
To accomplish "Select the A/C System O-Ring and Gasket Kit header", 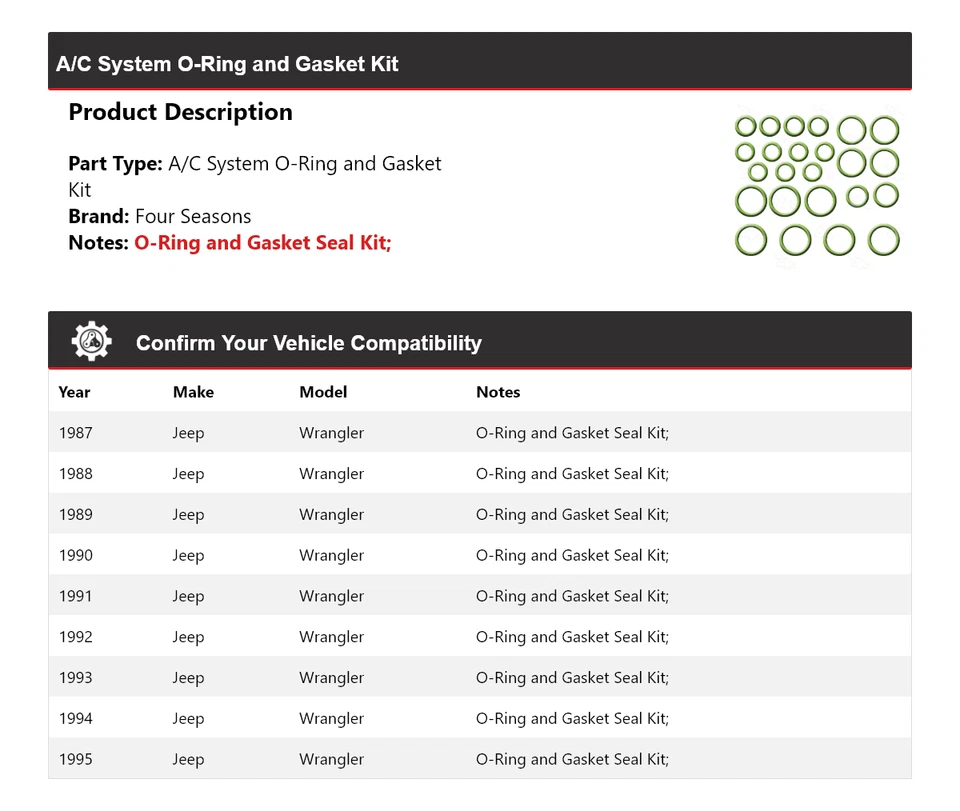I will (x=227, y=64).
